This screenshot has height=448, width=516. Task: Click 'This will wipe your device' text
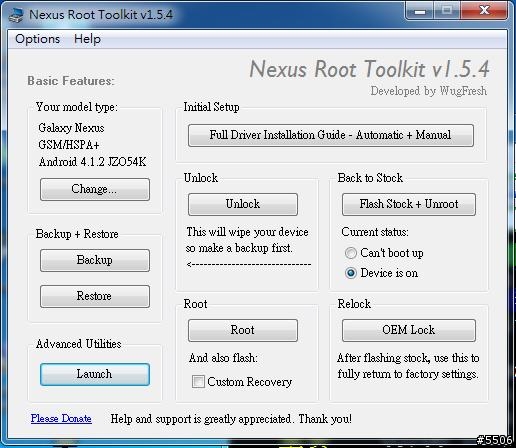(x=247, y=232)
